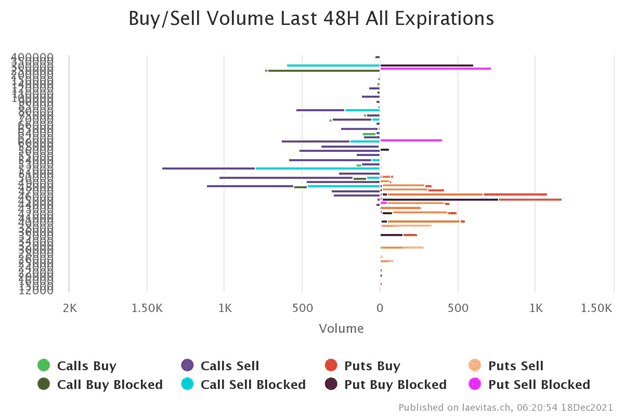Viewport: 624px width, 416px height.
Task: Click the dark green Call Buy Blocked marker
Action: click(x=43, y=384)
